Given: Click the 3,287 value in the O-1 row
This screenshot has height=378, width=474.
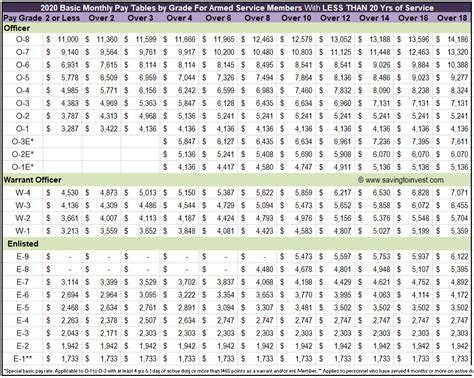Looking at the screenshot, I should 70,129.
